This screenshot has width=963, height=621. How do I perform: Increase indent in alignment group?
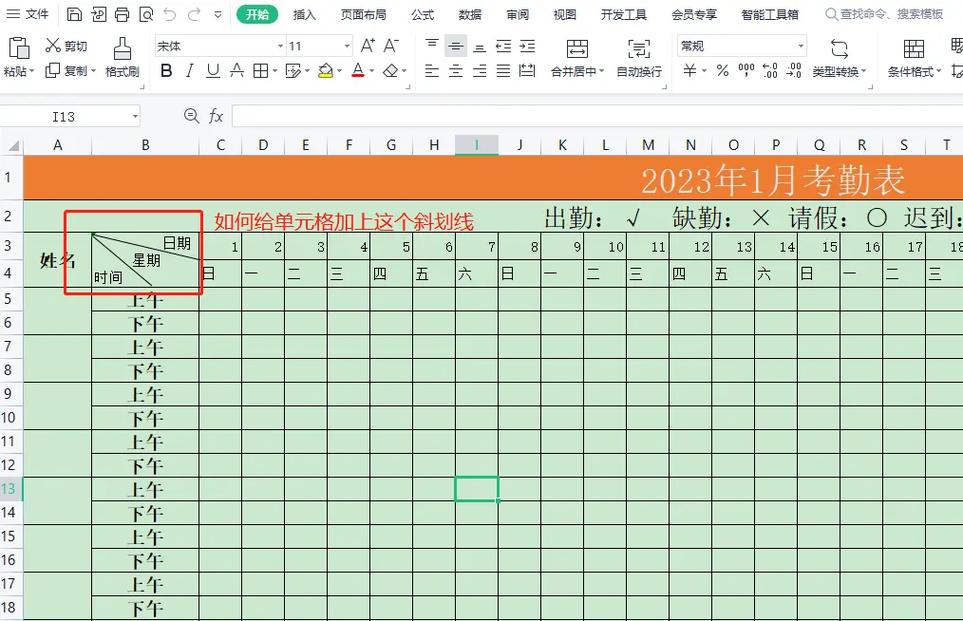click(x=527, y=46)
